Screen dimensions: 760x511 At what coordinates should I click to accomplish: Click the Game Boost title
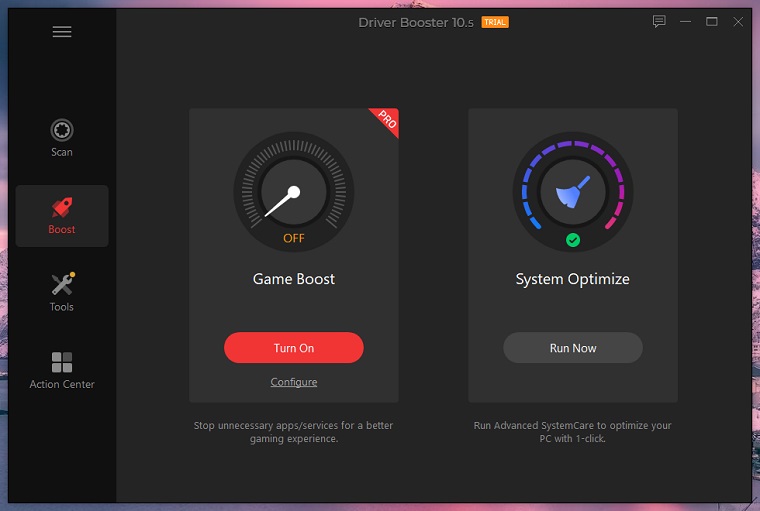[x=294, y=279]
